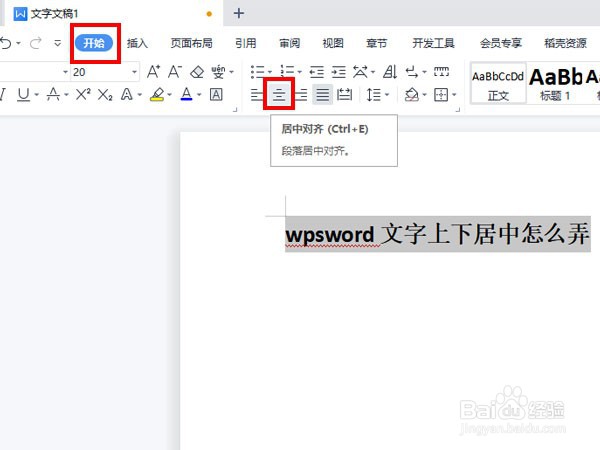The width and height of the screenshot is (600, 450).
Task: Click the redo arrow icon
Action: (x=36, y=43)
